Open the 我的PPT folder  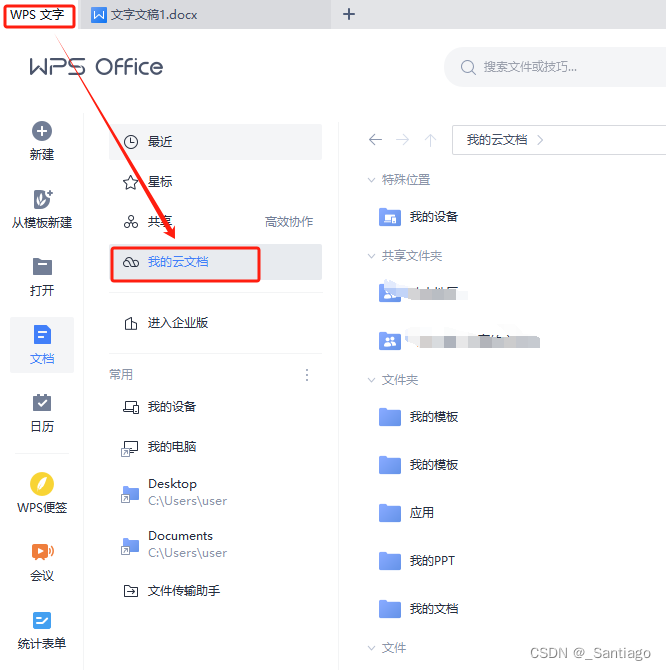pos(417,561)
